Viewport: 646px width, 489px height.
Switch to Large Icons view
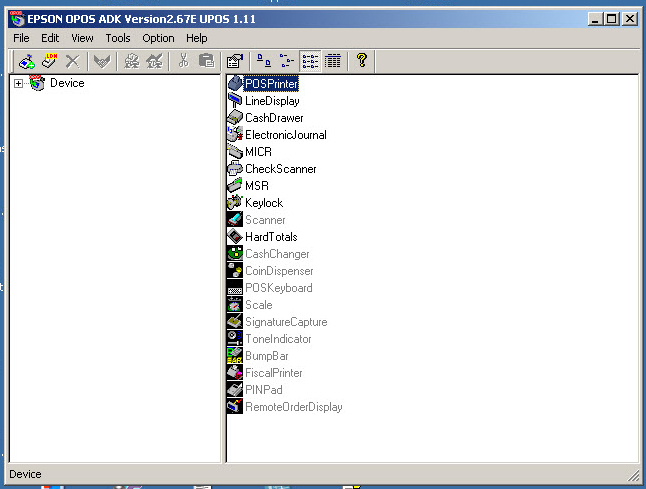[264, 61]
